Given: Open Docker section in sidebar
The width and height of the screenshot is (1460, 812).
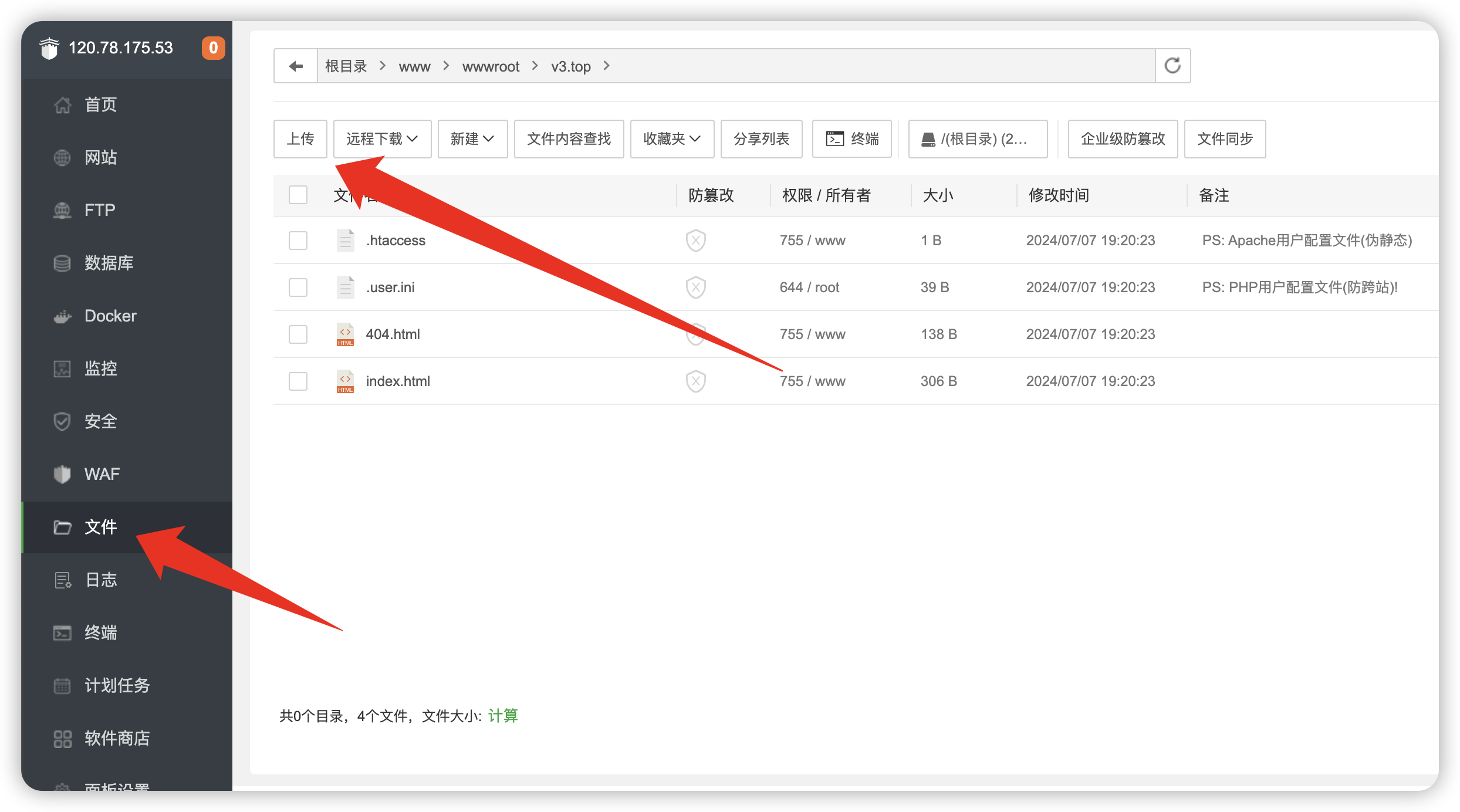Looking at the screenshot, I should (127, 316).
